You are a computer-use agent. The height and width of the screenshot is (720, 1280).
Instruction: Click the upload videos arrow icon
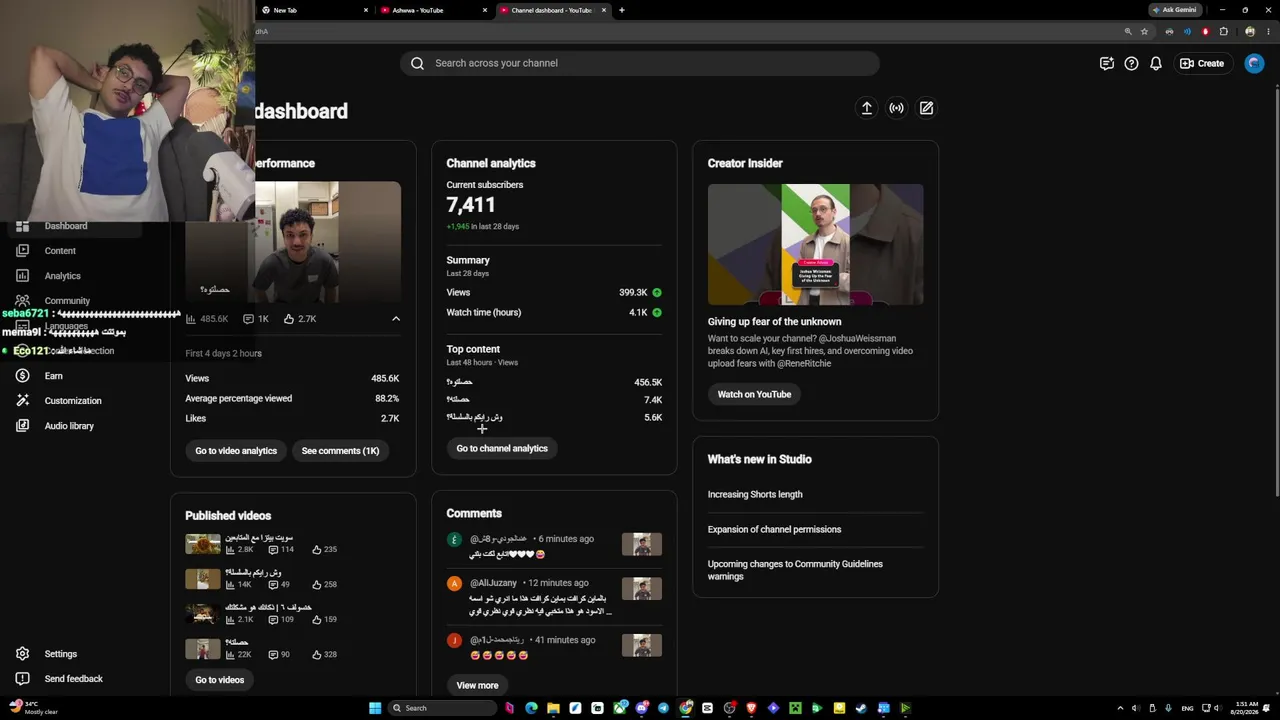[x=867, y=108]
